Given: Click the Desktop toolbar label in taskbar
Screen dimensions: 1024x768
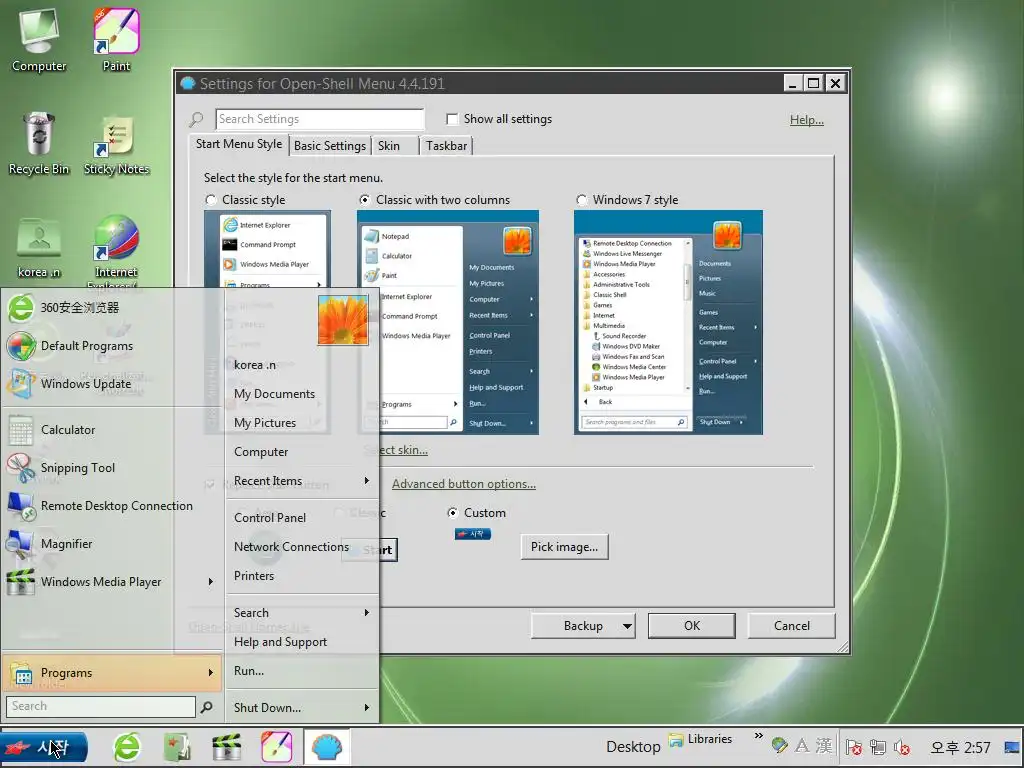Looking at the screenshot, I should [633, 746].
